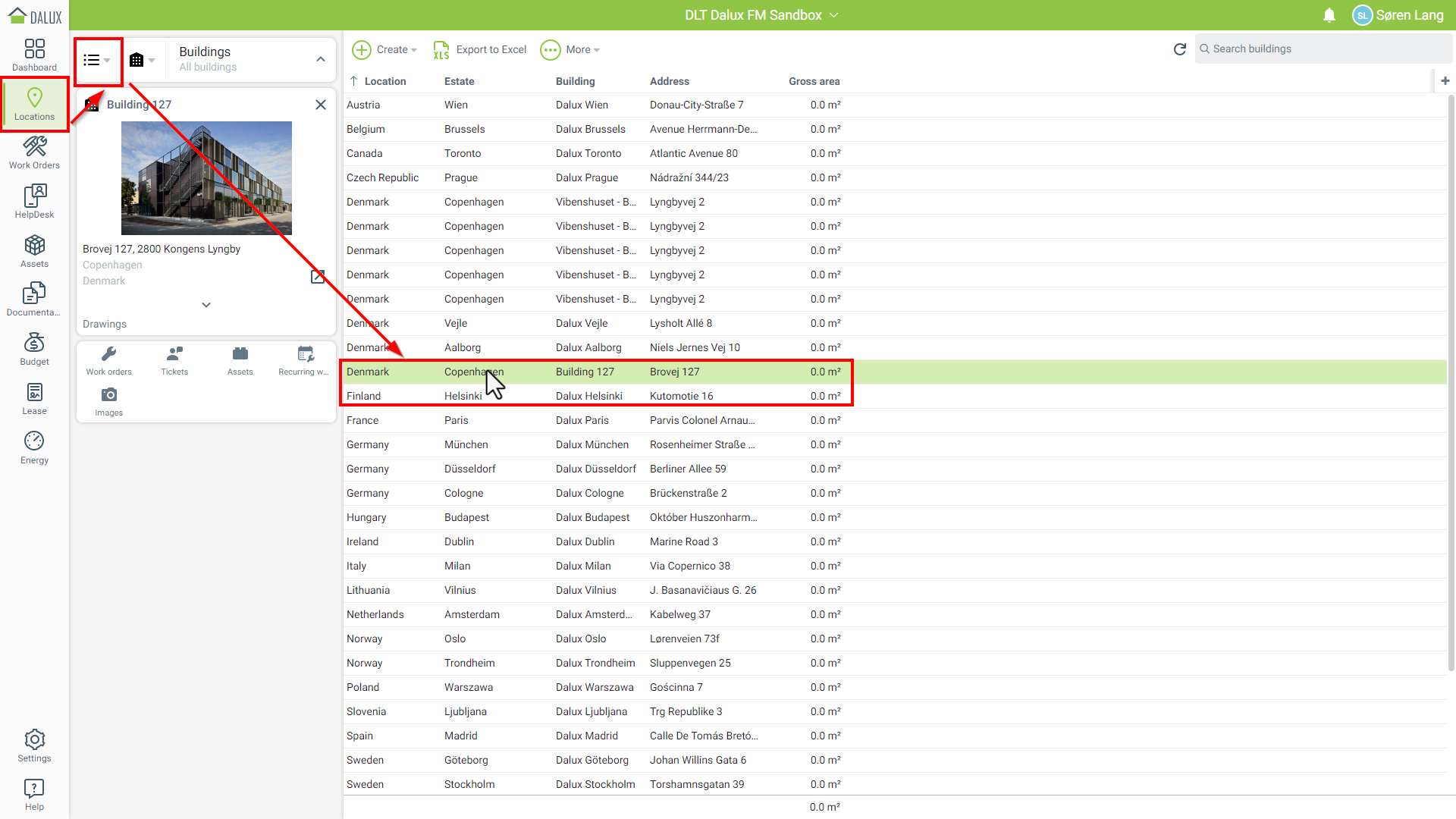Add a column with the plus icon

(x=1445, y=80)
